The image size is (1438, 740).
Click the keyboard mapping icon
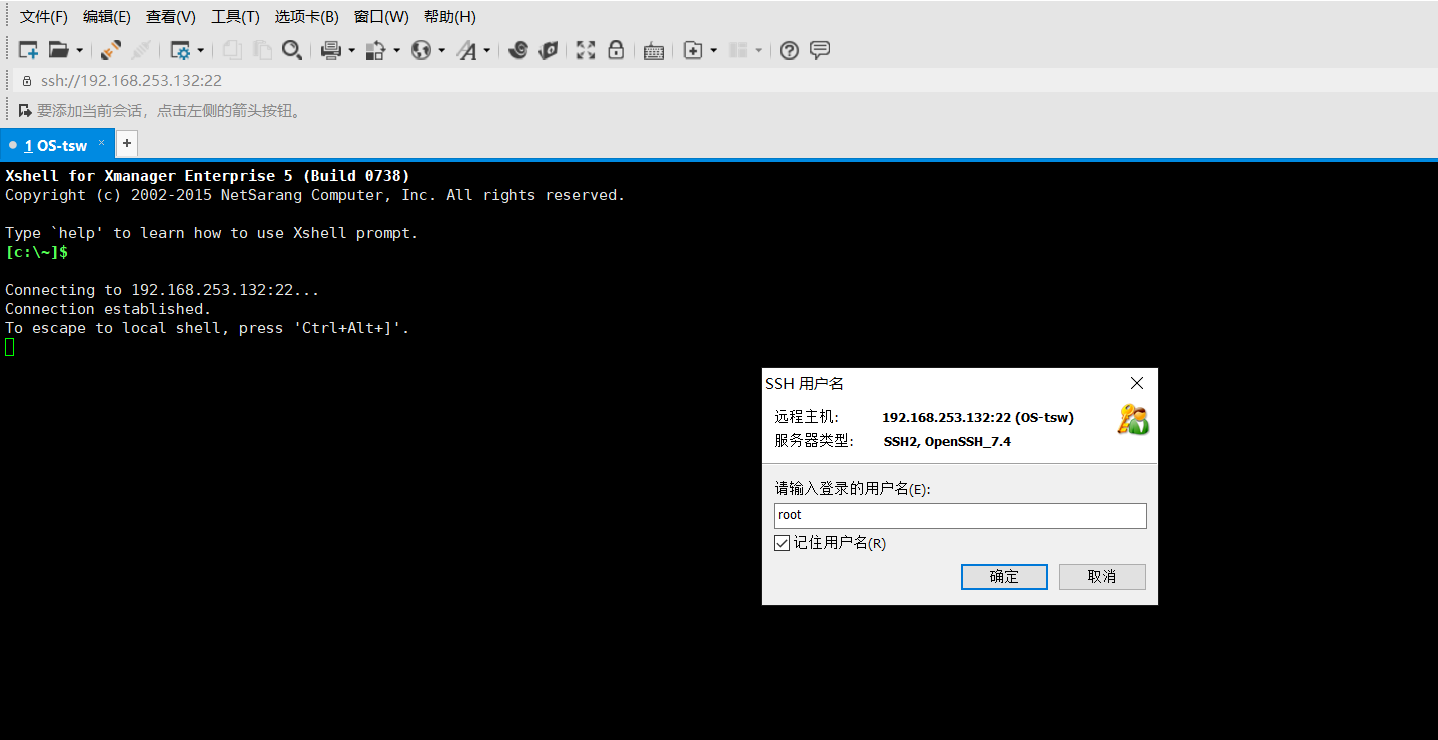point(654,50)
